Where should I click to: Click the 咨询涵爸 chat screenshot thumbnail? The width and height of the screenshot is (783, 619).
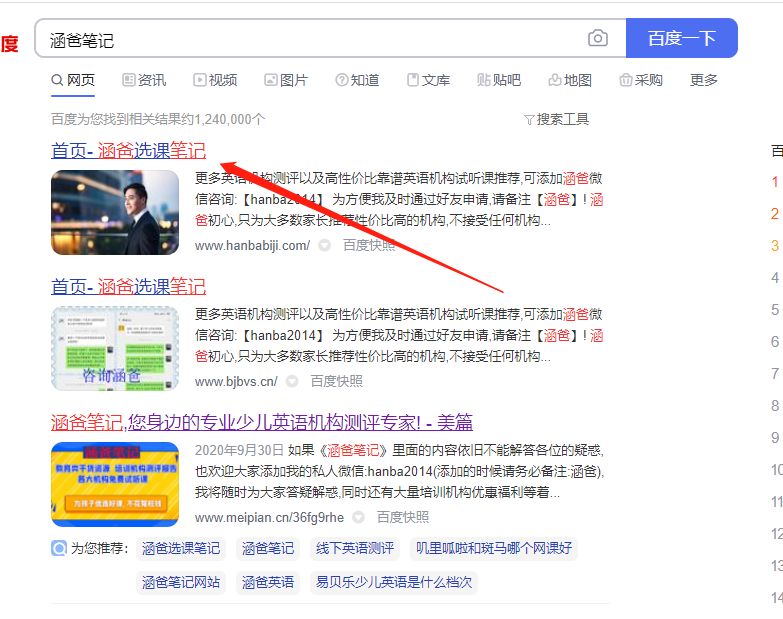[115, 348]
